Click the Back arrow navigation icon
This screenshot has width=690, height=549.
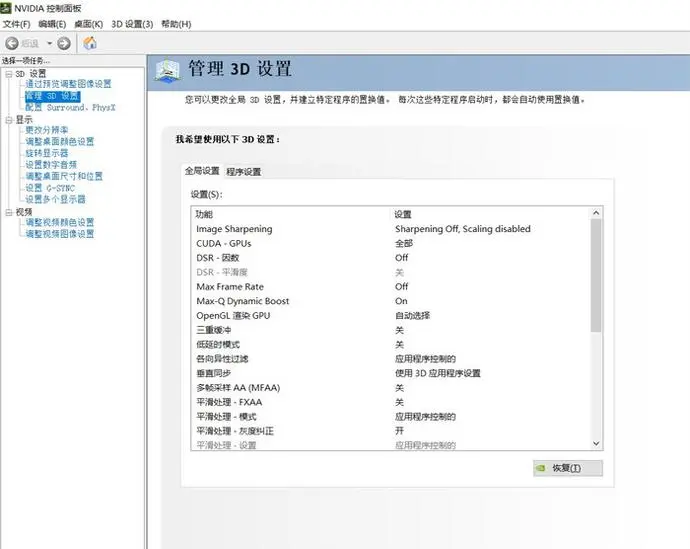(x=12, y=43)
